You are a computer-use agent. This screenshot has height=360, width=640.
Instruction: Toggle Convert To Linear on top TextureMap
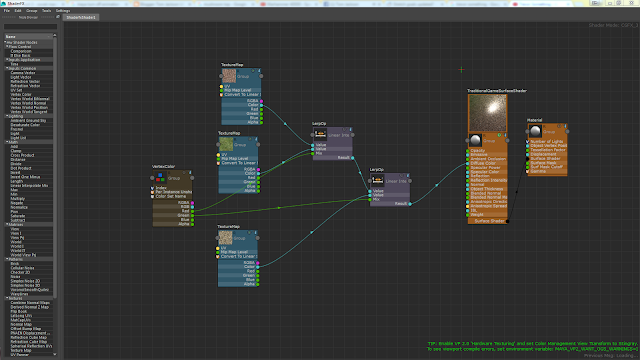tap(222, 95)
